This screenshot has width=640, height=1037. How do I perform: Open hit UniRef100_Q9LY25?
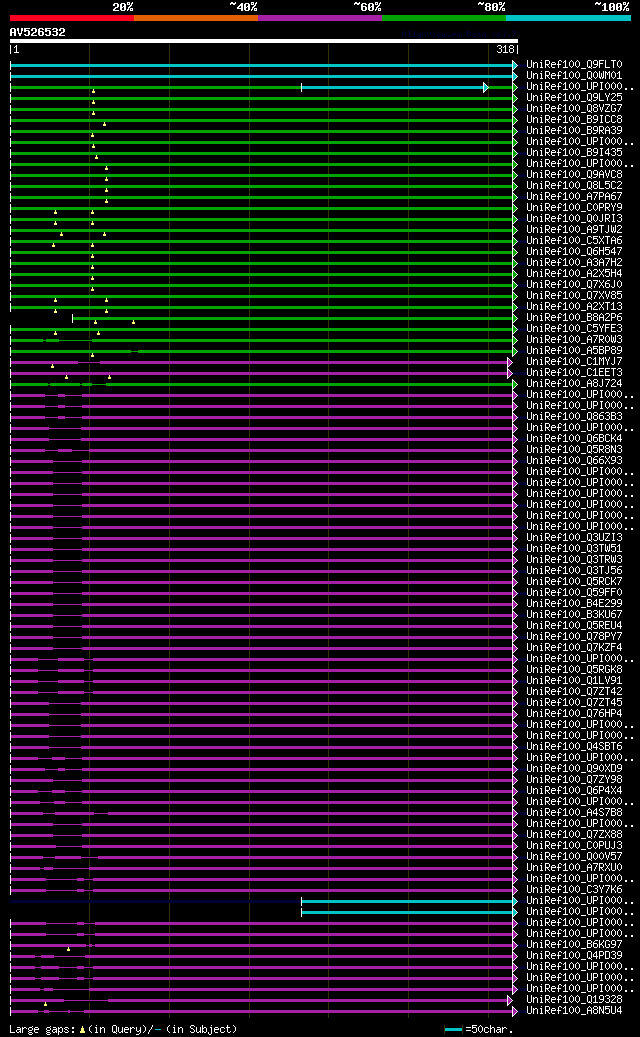[x=574, y=98]
